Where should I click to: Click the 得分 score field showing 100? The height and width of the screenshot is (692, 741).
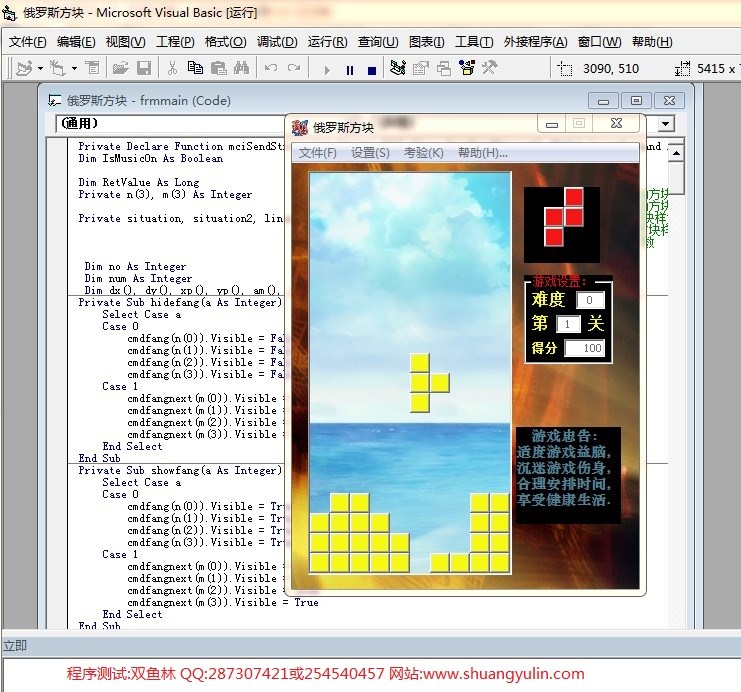click(x=585, y=348)
